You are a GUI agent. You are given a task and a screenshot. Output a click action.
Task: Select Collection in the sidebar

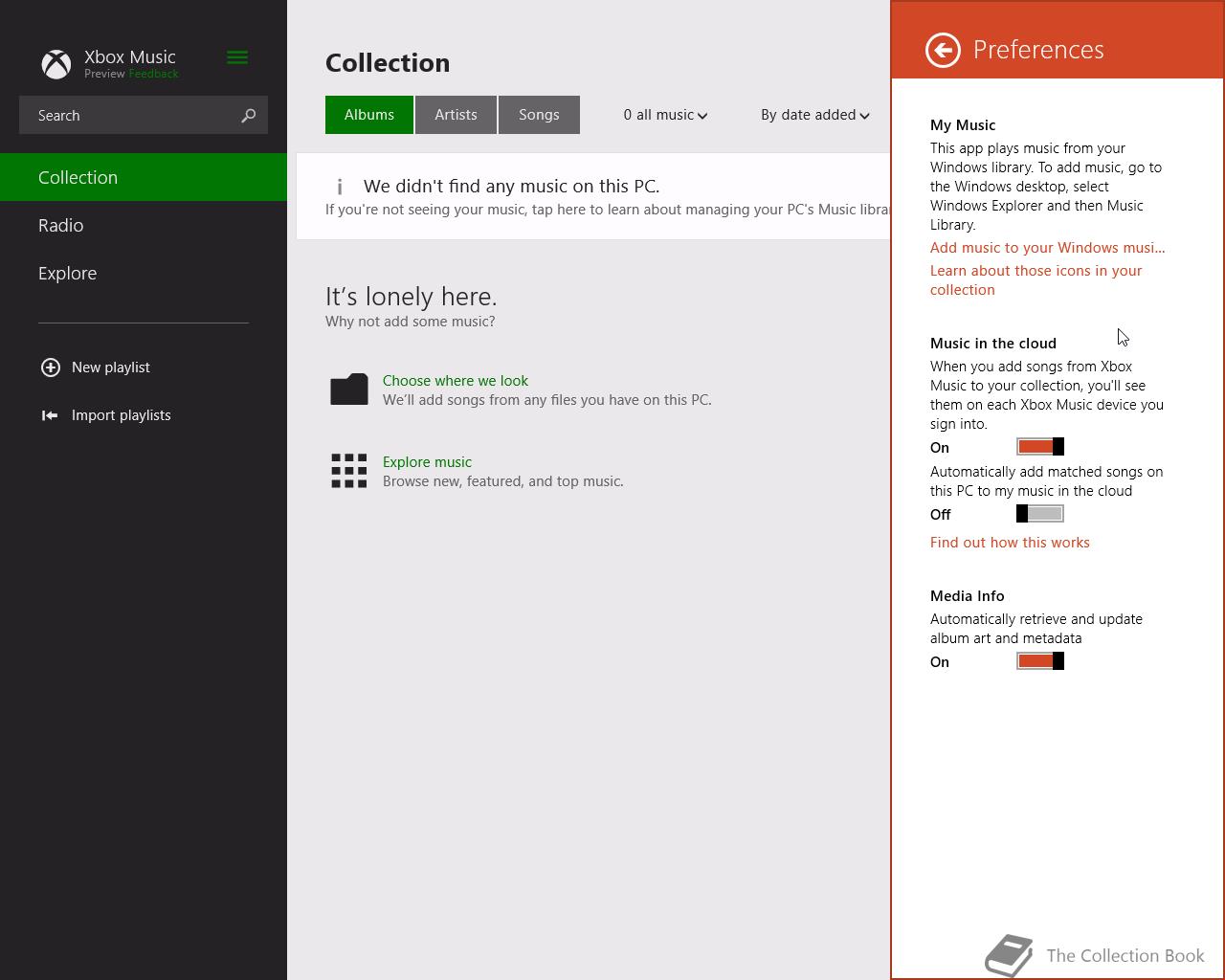[x=144, y=177]
